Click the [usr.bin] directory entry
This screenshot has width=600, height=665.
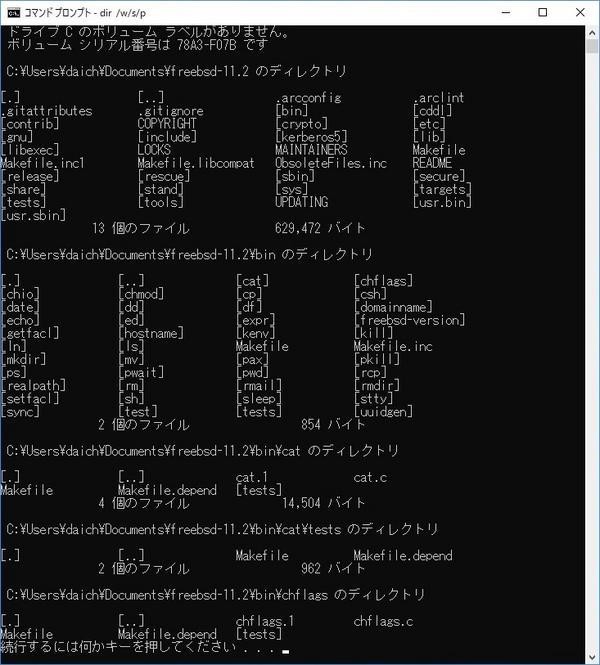point(442,202)
